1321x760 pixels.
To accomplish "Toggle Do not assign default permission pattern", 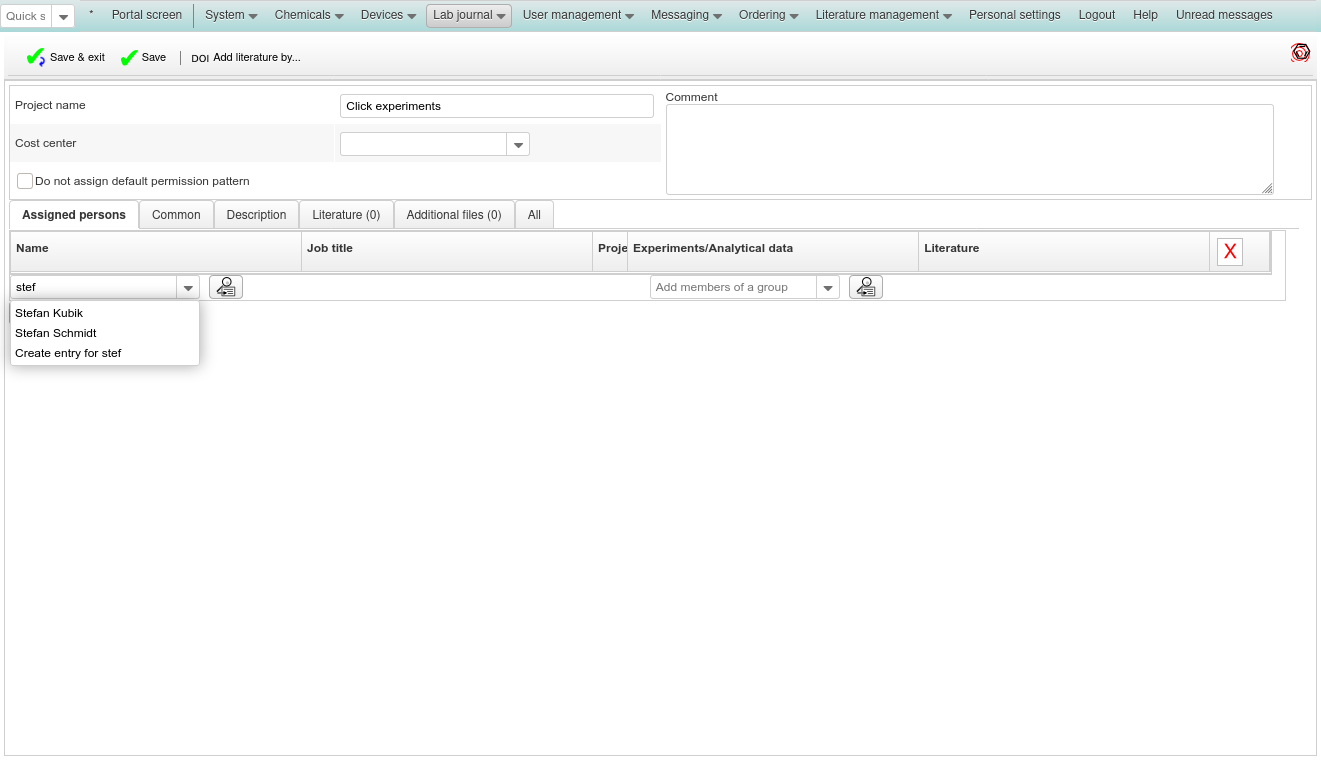I will (x=25, y=181).
